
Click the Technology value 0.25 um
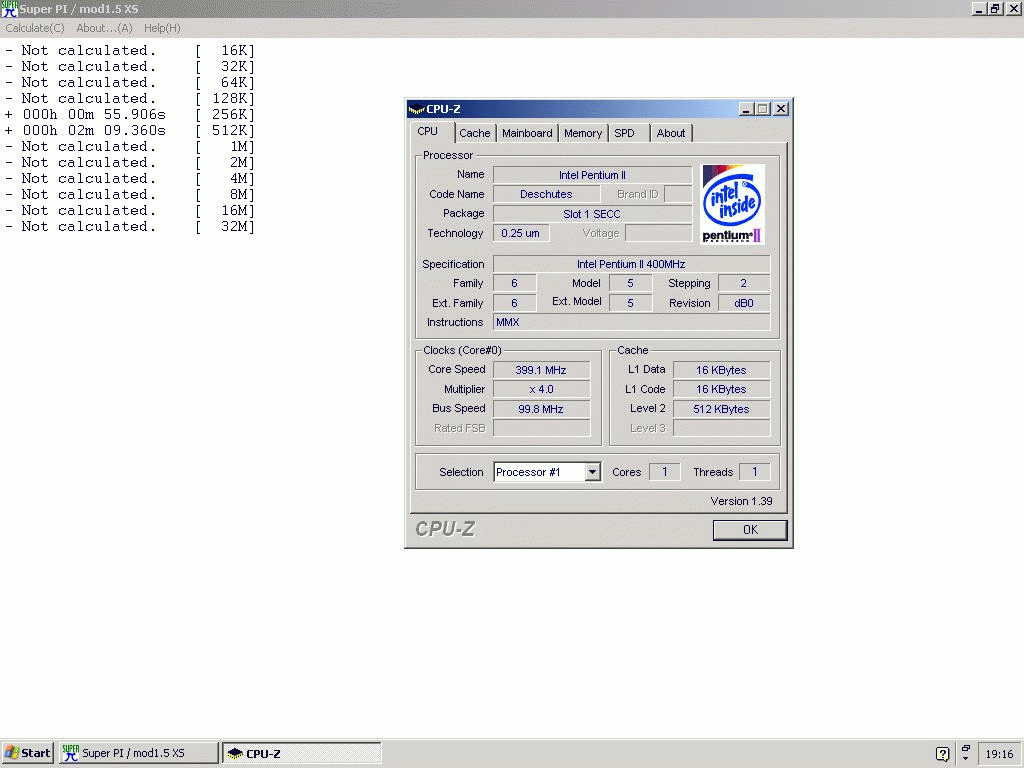[520, 233]
